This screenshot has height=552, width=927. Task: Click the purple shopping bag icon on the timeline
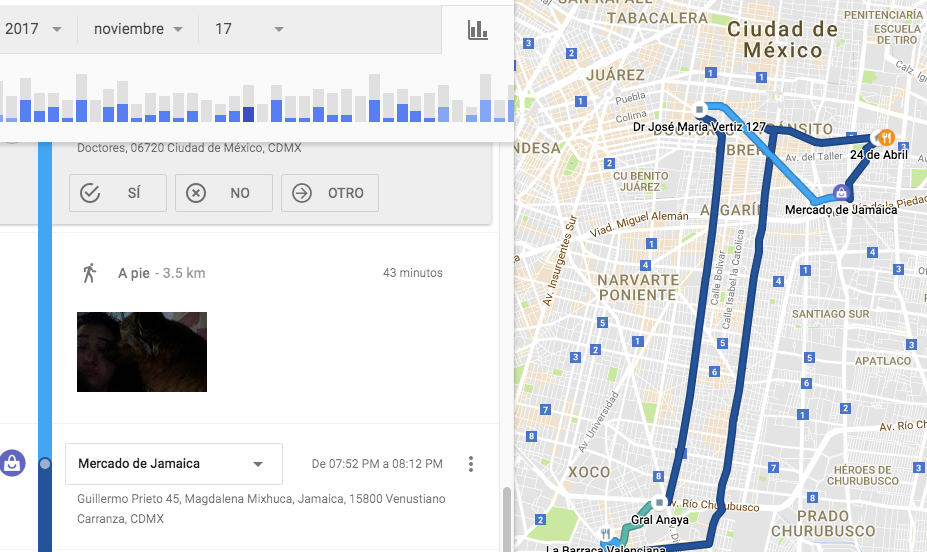12,464
